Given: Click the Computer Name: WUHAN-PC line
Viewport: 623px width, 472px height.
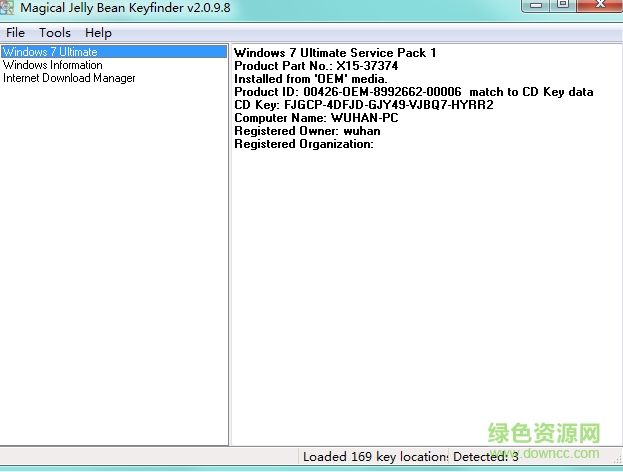Looking at the screenshot, I should coord(316,118).
